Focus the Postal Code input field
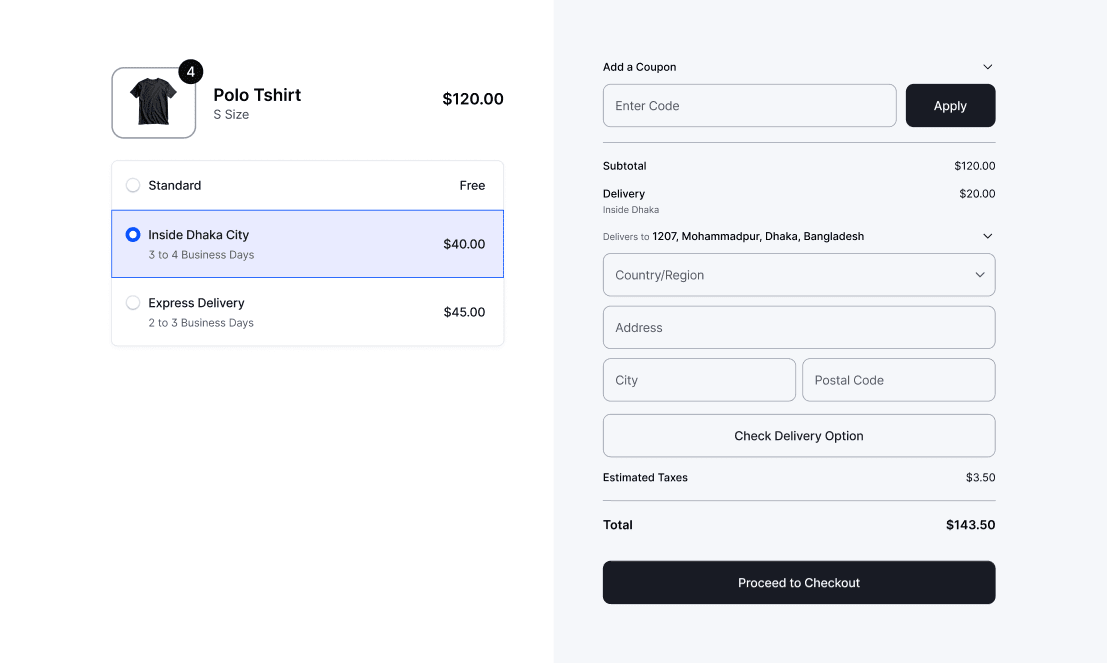This screenshot has height=663, width=1107. pyautogui.click(x=899, y=380)
